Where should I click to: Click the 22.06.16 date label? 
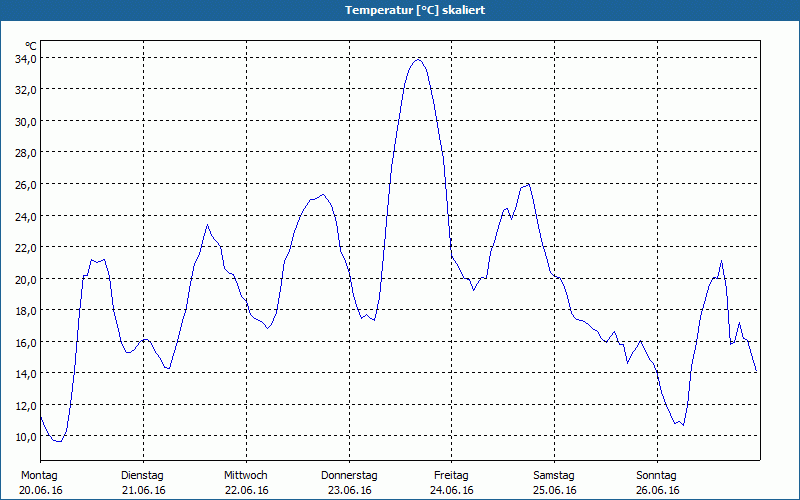click(246, 490)
